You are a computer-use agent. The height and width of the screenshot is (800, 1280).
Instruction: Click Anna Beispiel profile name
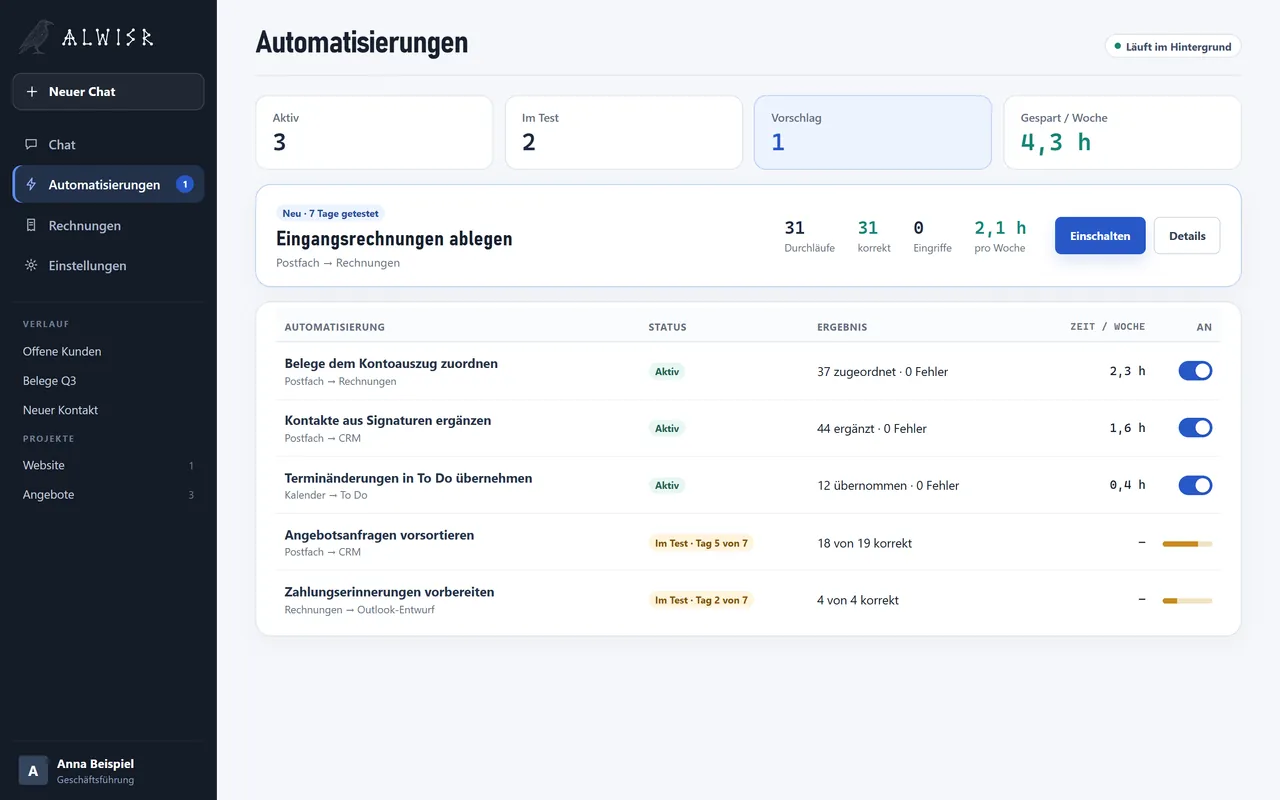95,764
